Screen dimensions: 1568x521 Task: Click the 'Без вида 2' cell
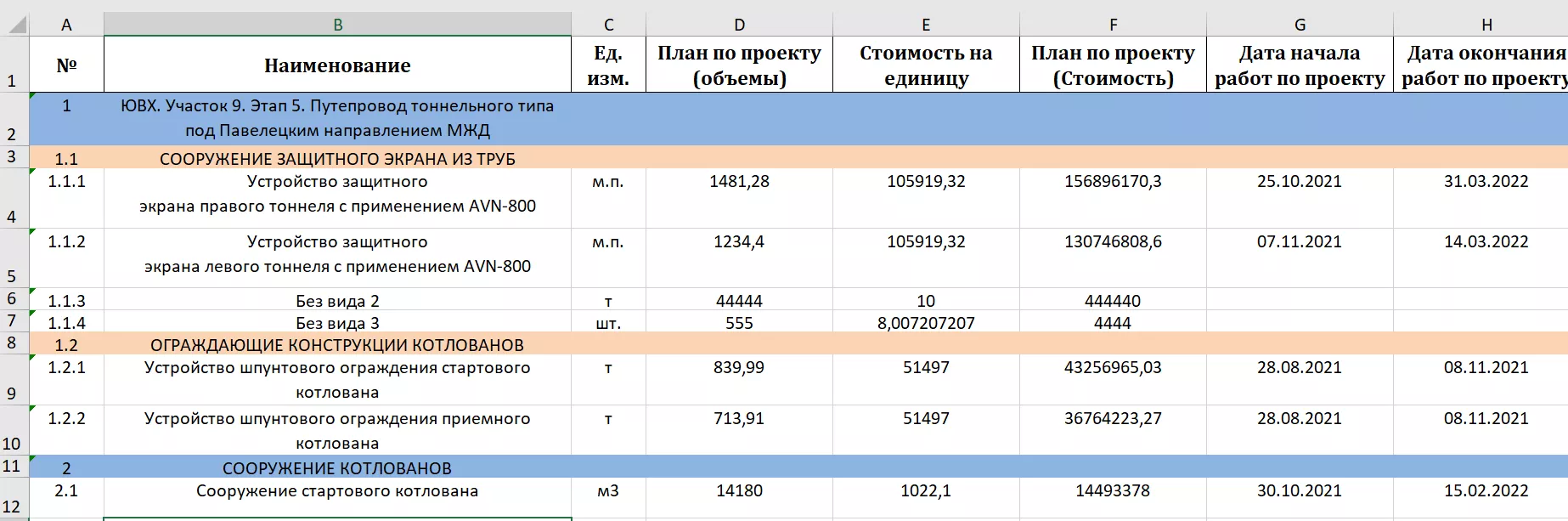[x=337, y=301]
